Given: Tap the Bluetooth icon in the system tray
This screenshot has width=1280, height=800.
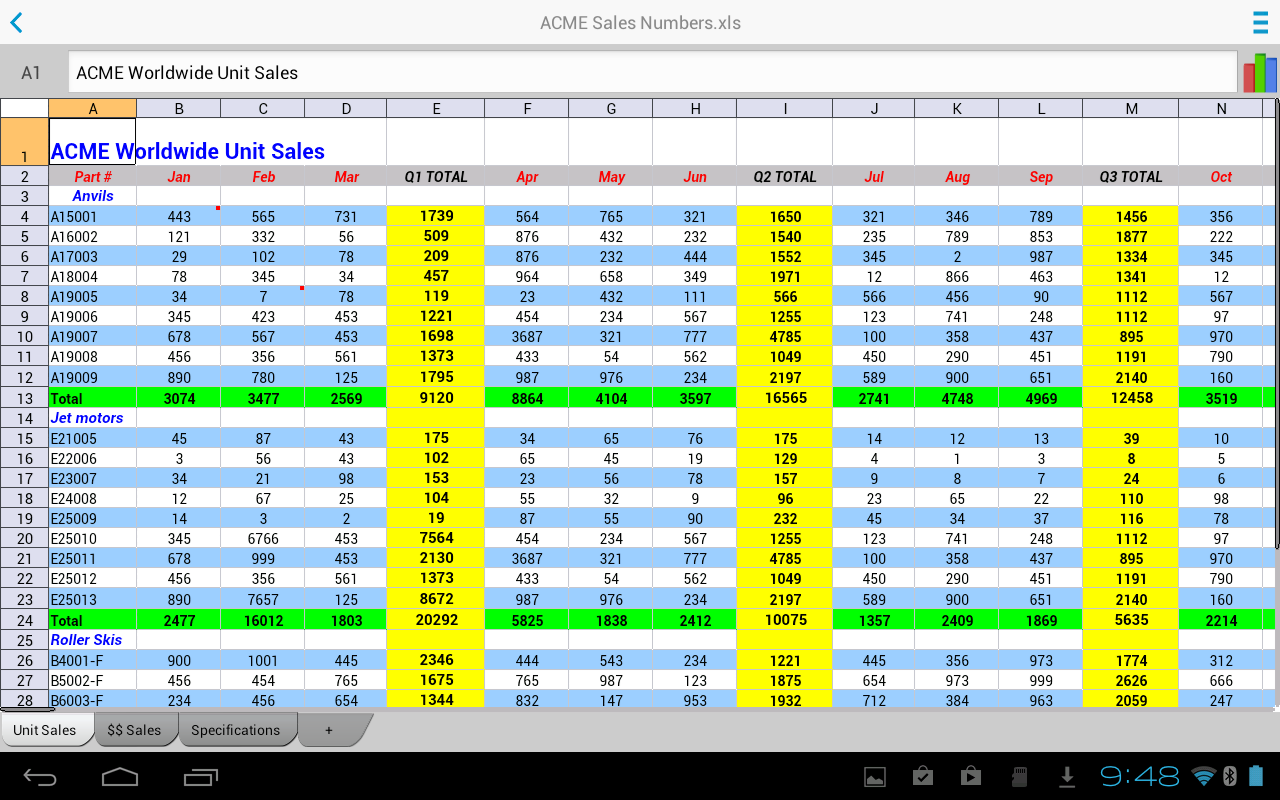Looking at the screenshot, I should (x=1231, y=775).
